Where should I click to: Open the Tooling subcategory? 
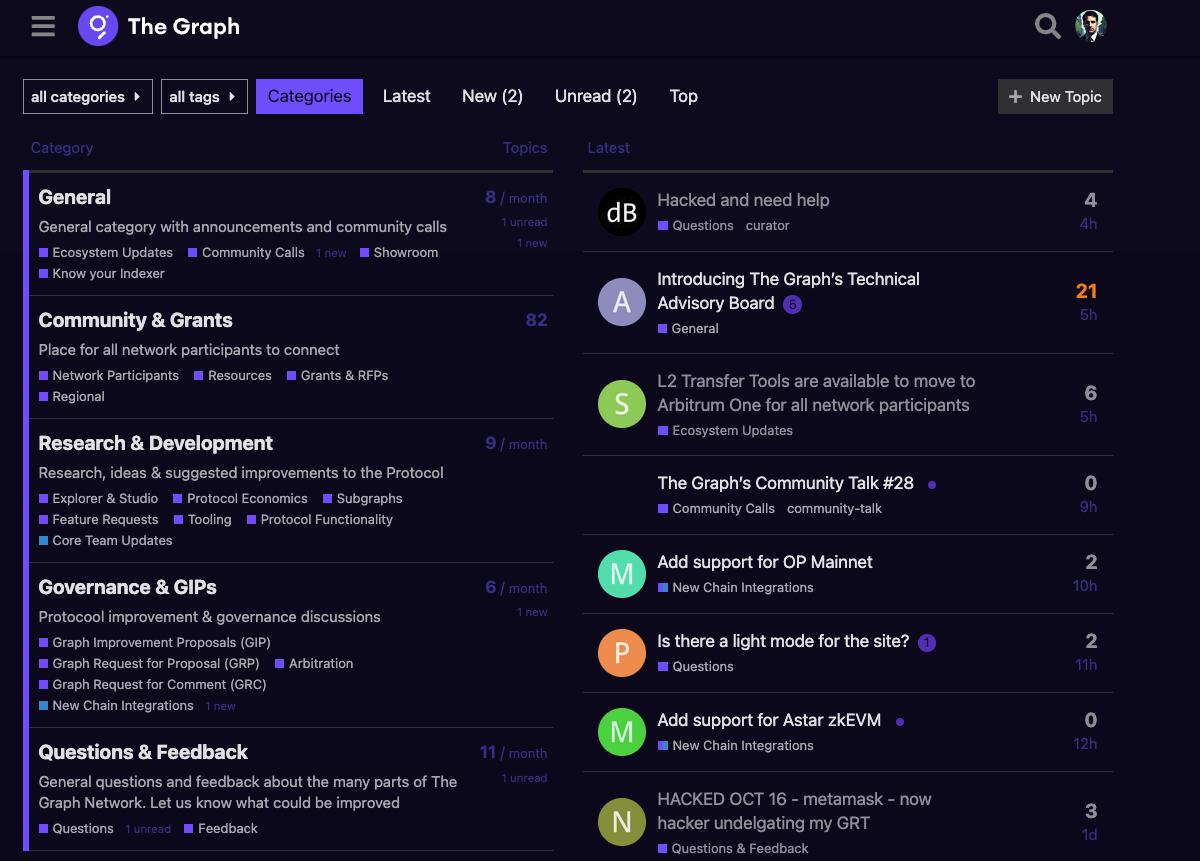pos(203,520)
